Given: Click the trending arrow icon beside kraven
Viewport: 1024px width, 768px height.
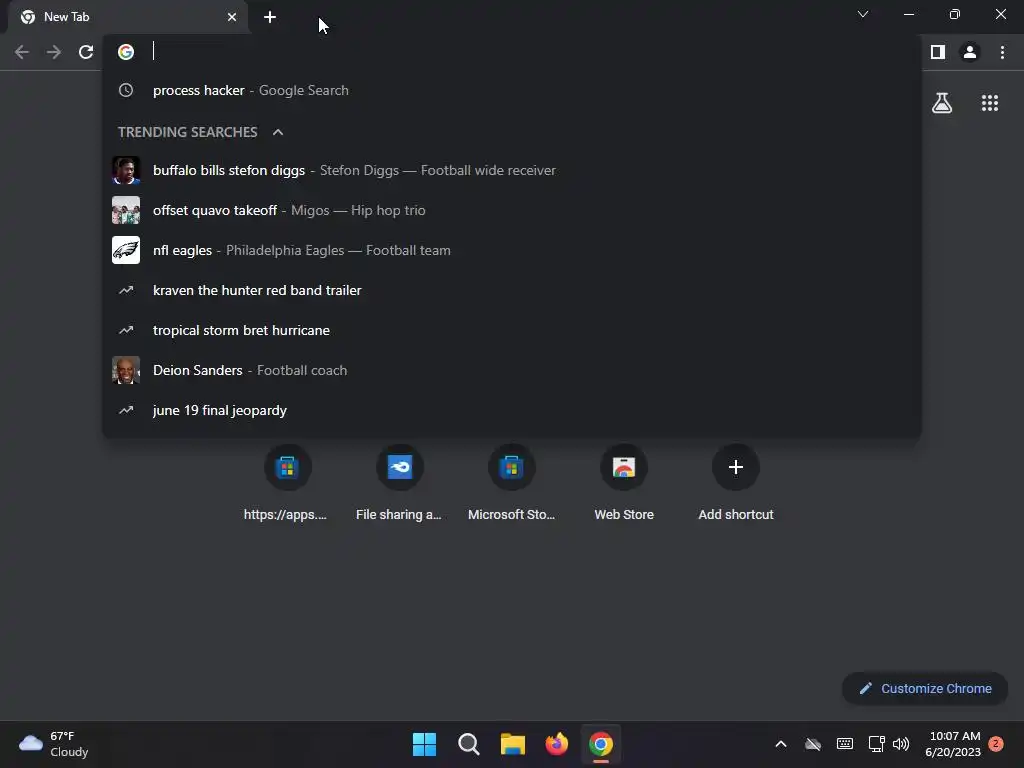Looking at the screenshot, I should [x=126, y=290].
